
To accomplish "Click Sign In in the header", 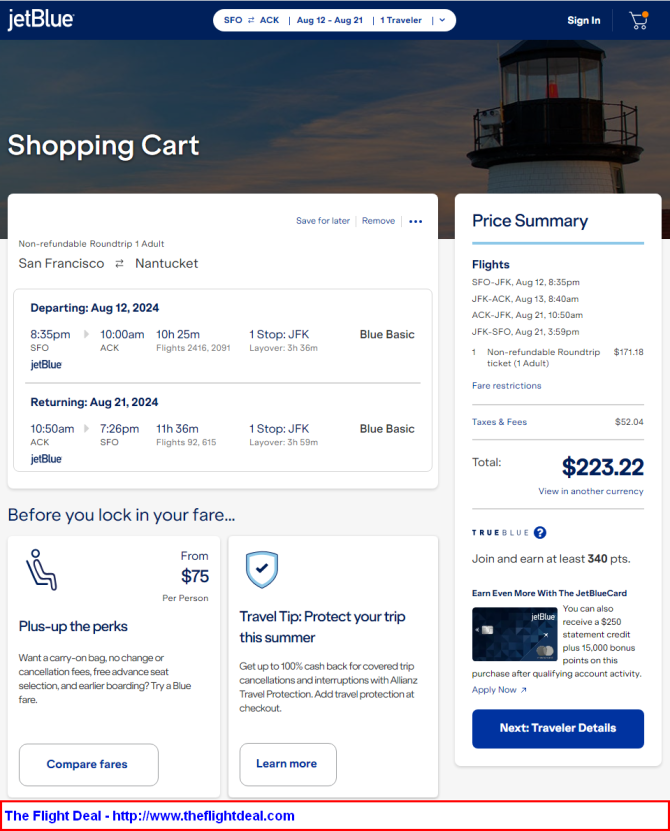I will point(584,21).
